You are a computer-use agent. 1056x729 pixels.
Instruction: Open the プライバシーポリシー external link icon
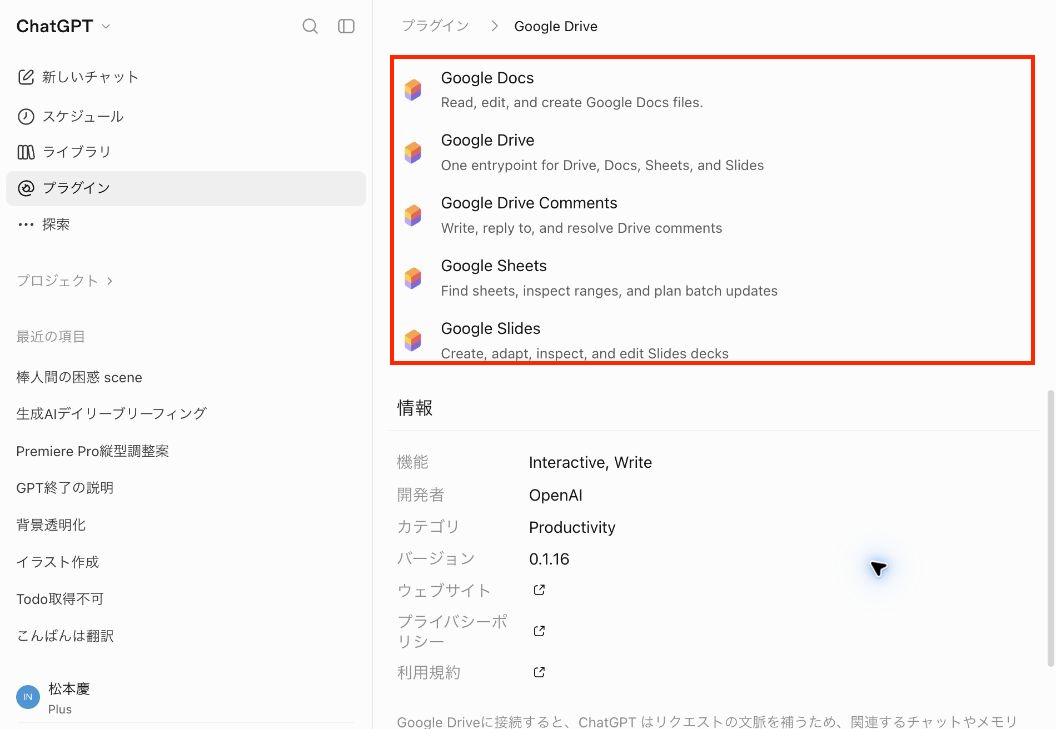(539, 631)
